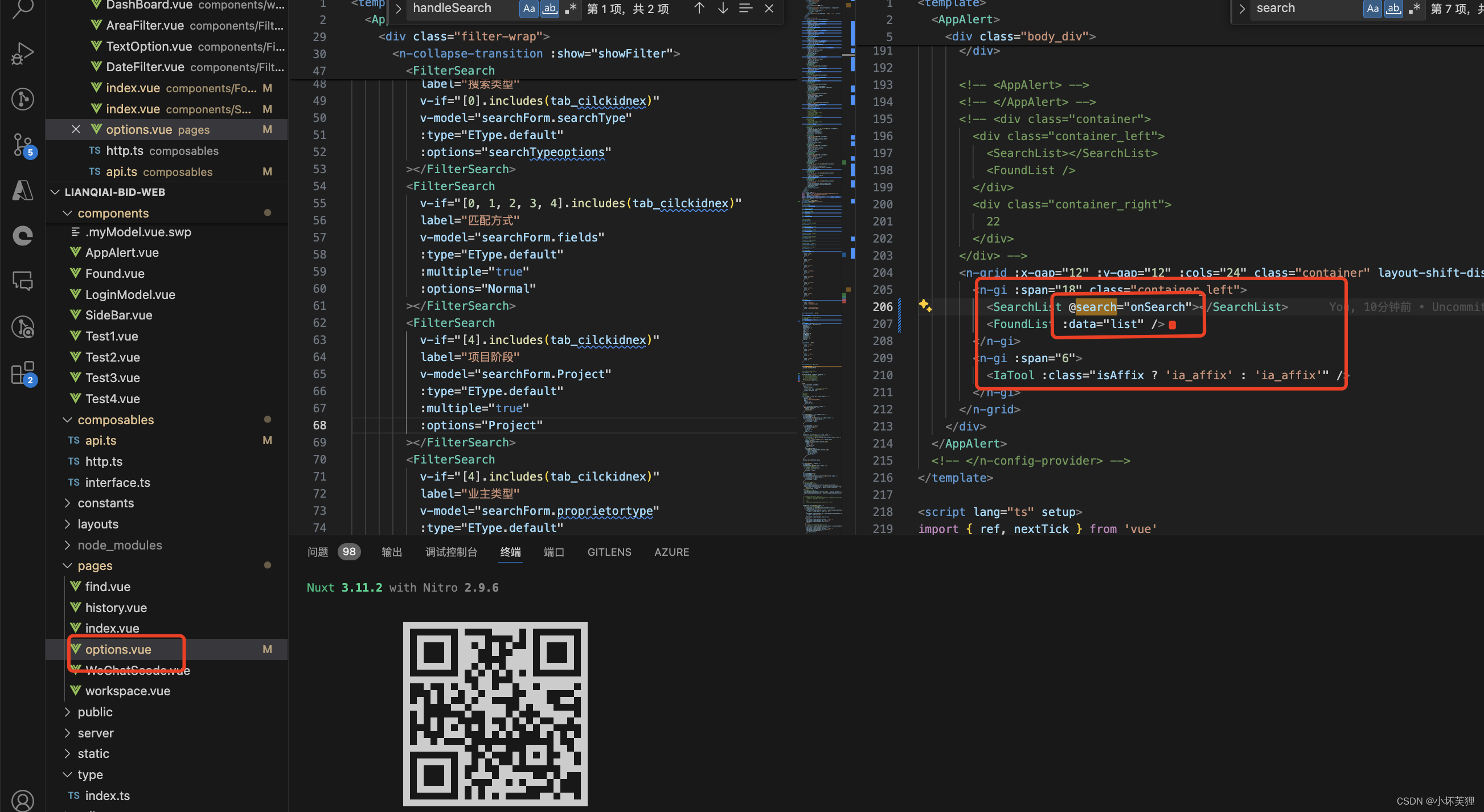Click the handleSearch find input field
Screen dimensions: 1484x812
(x=464, y=8)
